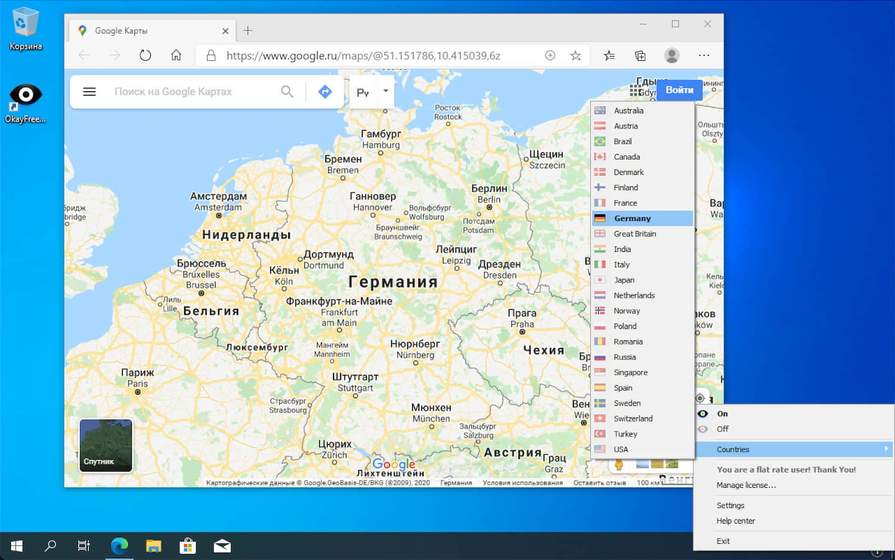Go to browser home page
The width and height of the screenshot is (895, 560).
click(176, 55)
